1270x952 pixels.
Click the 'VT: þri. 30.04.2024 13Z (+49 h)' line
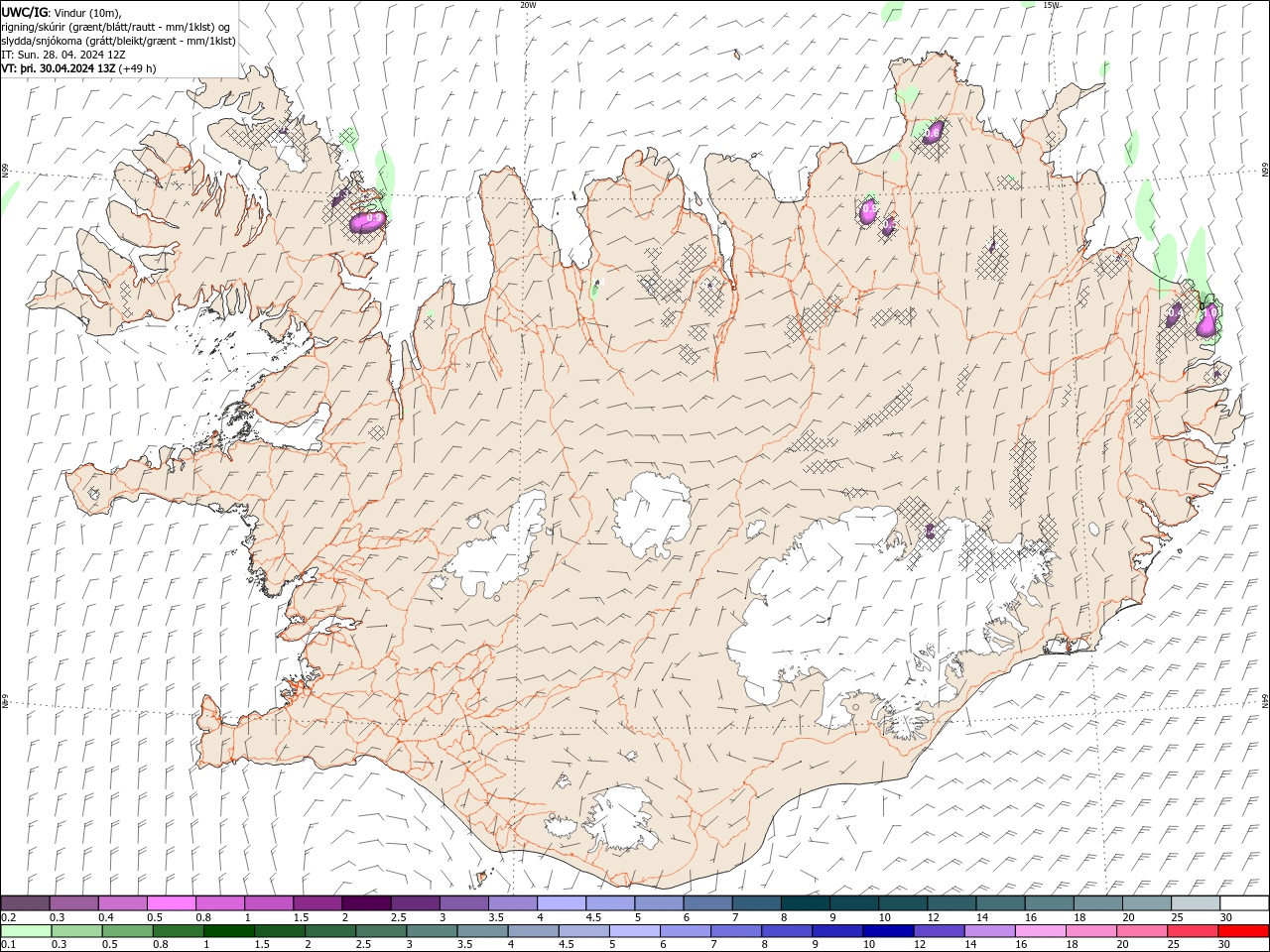click(x=79, y=68)
